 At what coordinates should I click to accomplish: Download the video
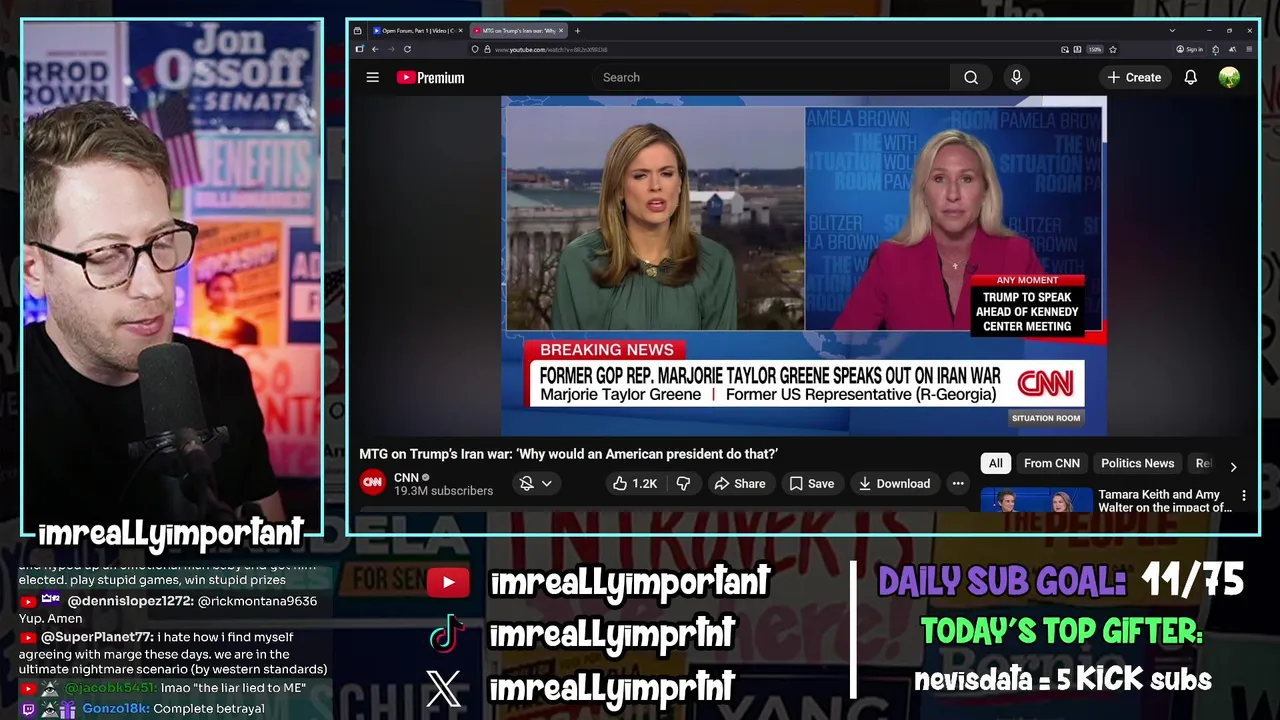tap(894, 483)
